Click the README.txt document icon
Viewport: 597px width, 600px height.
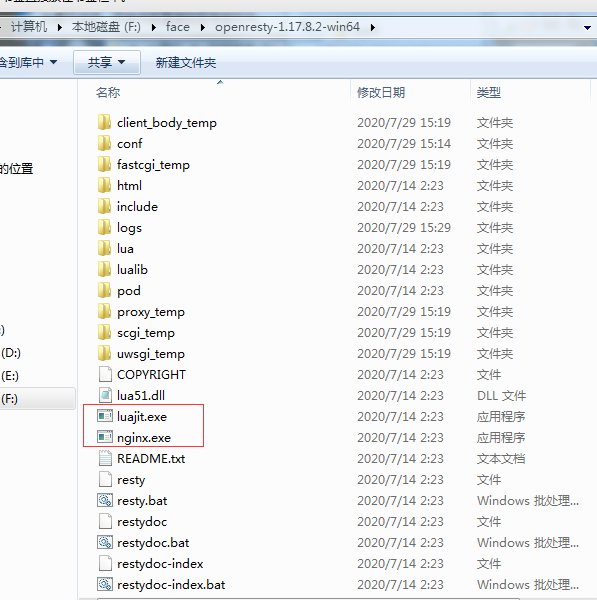coord(105,458)
